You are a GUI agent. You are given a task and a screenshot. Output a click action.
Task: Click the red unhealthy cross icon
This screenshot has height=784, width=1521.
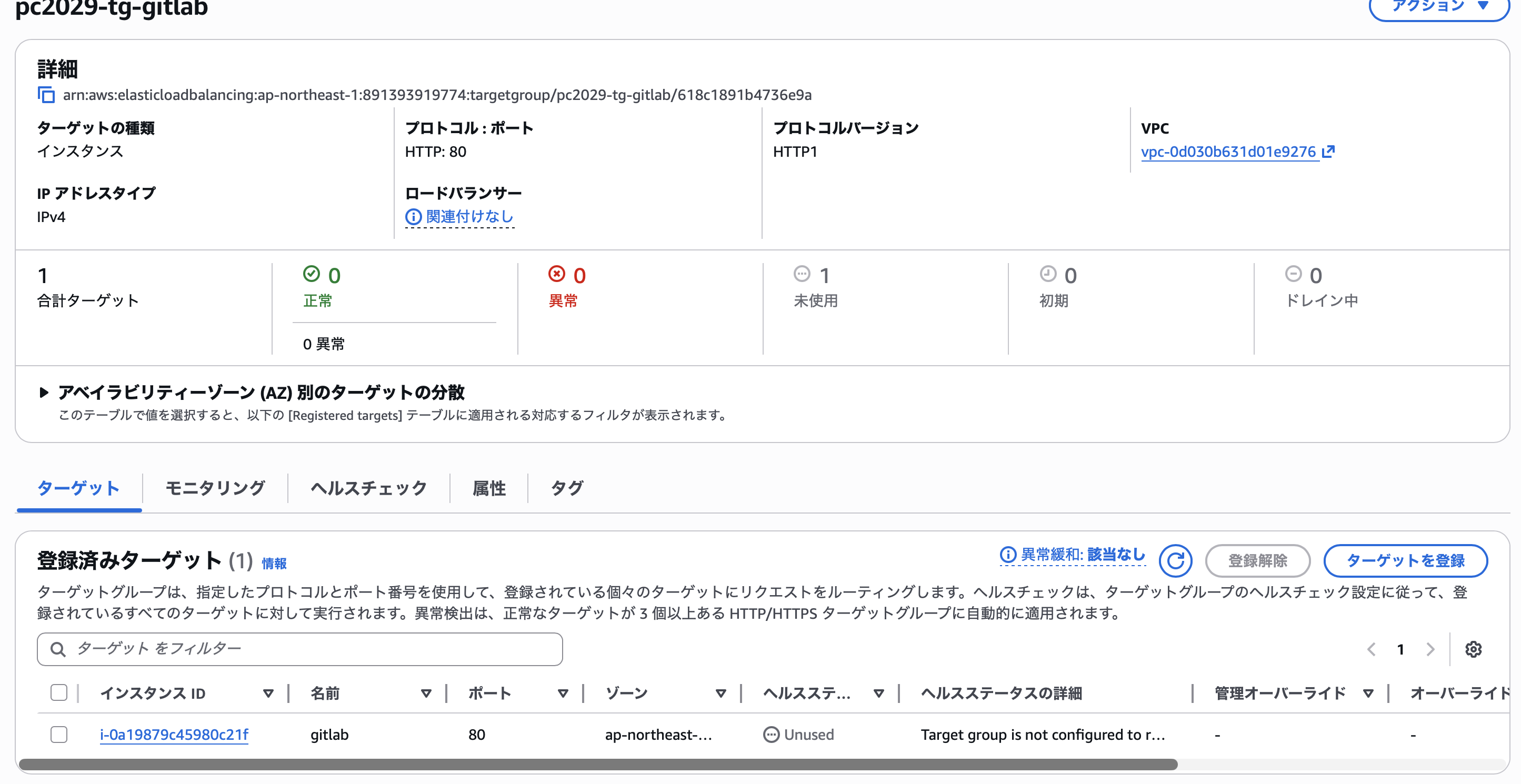click(557, 274)
